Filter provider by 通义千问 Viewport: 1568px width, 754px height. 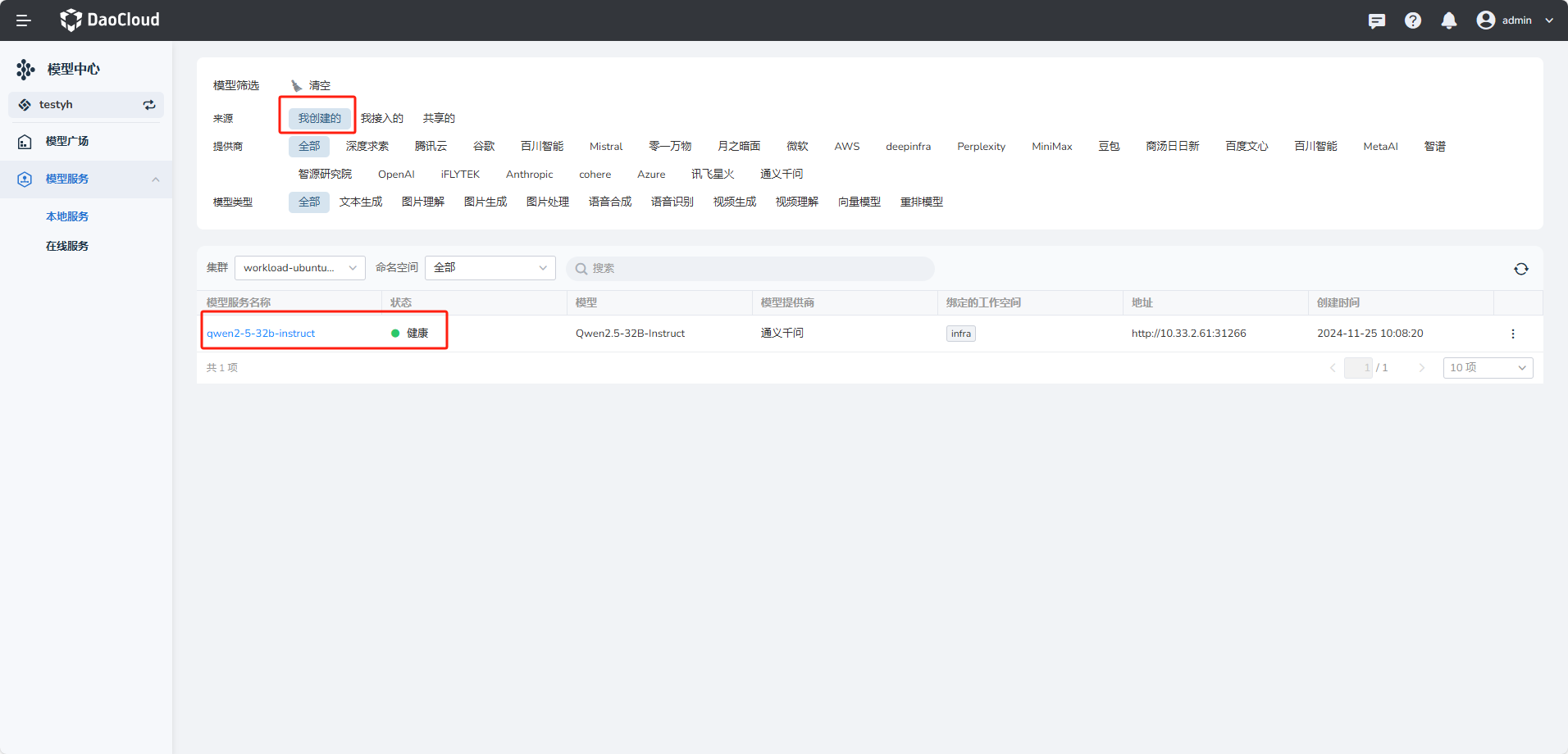coord(782,175)
